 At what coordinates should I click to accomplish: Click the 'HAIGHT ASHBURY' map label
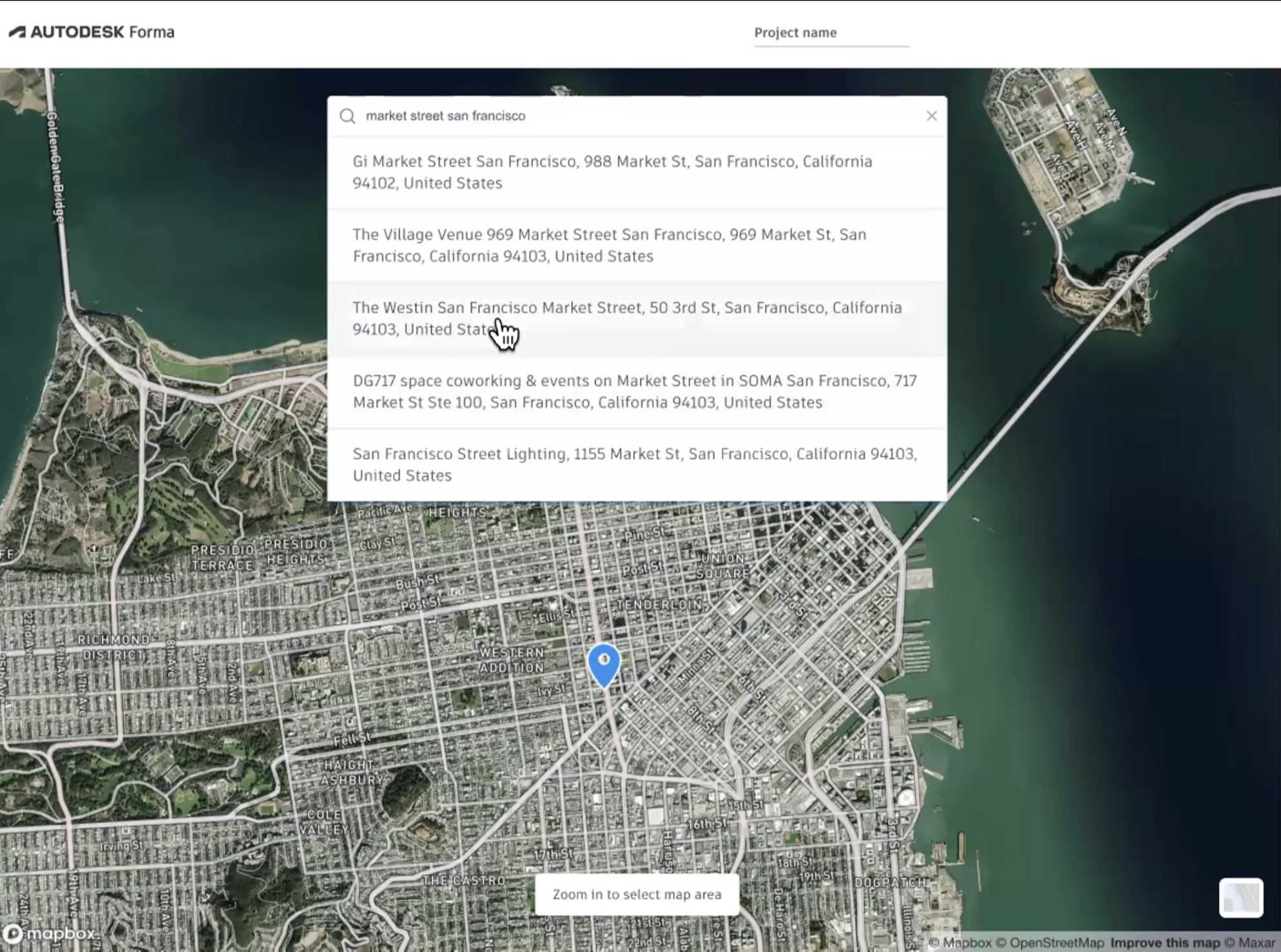pyautogui.click(x=352, y=772)
